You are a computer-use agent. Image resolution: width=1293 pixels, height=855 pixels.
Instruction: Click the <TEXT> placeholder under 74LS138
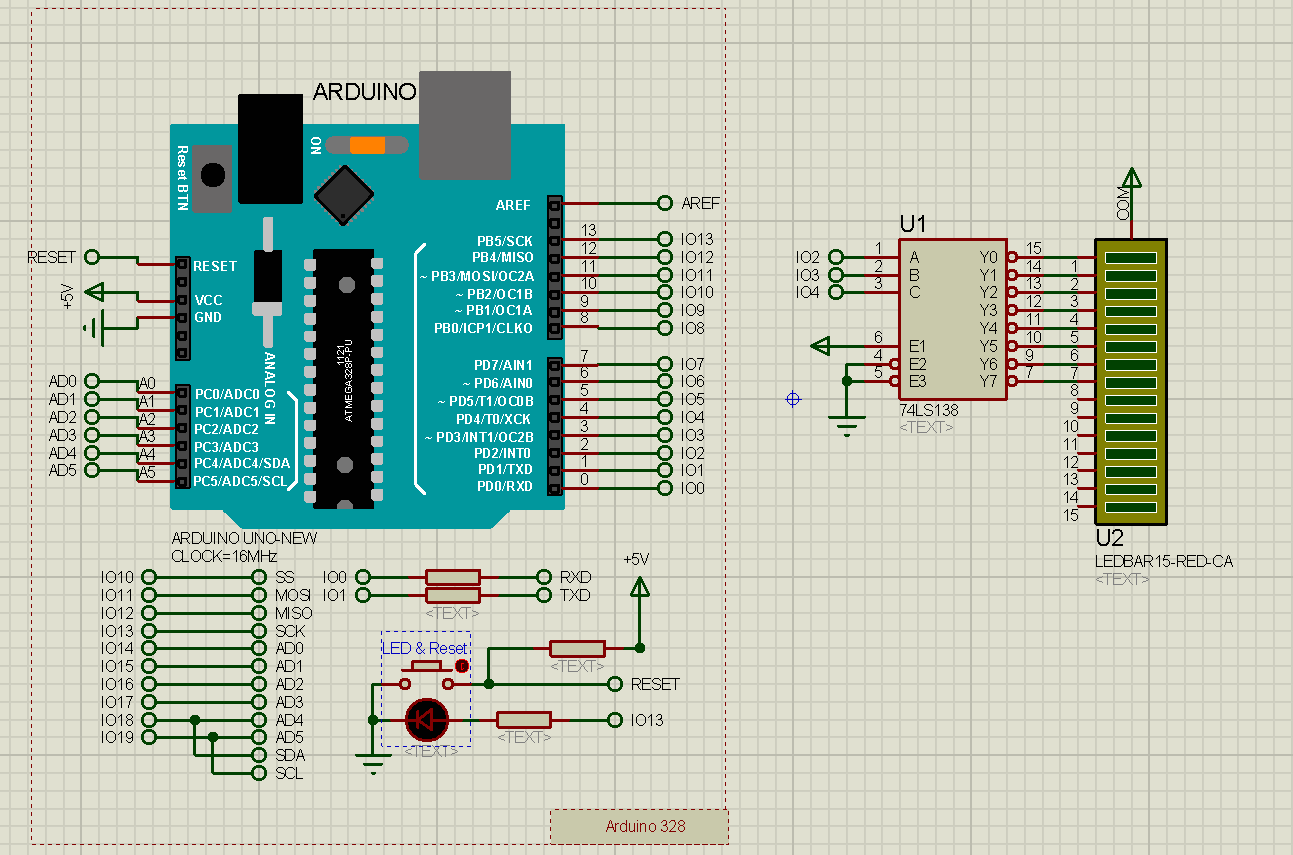[926, 427]
